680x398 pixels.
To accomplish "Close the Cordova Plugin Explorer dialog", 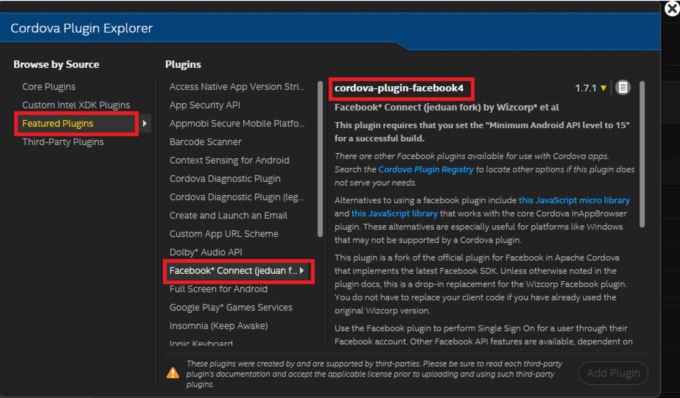I will tap(672, 8).
